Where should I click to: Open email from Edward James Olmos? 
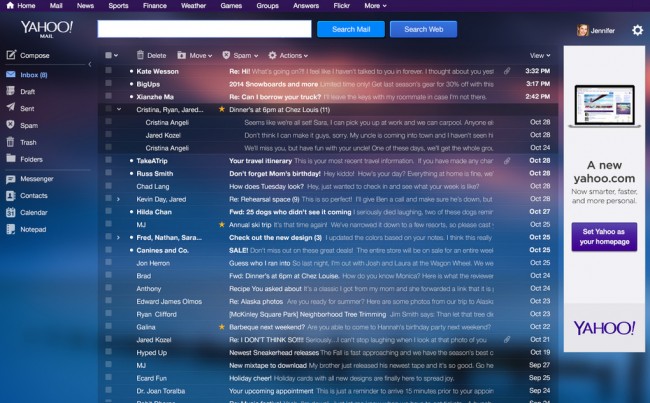327,301
